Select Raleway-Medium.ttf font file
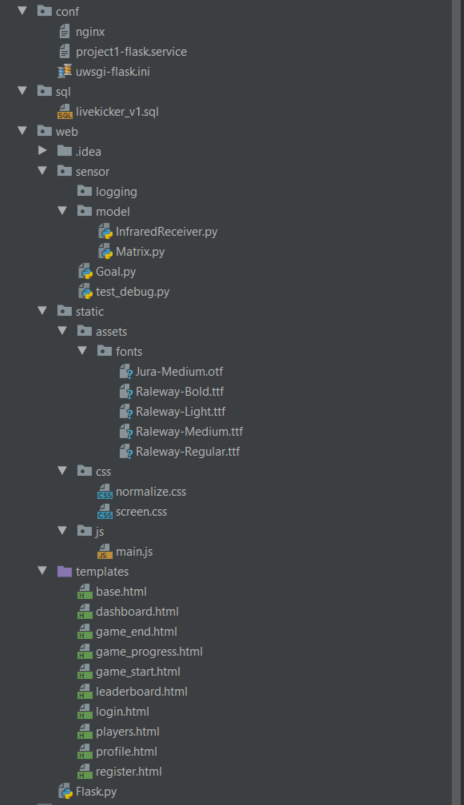This screenshot has width=464, height=805. pos(189,432)
